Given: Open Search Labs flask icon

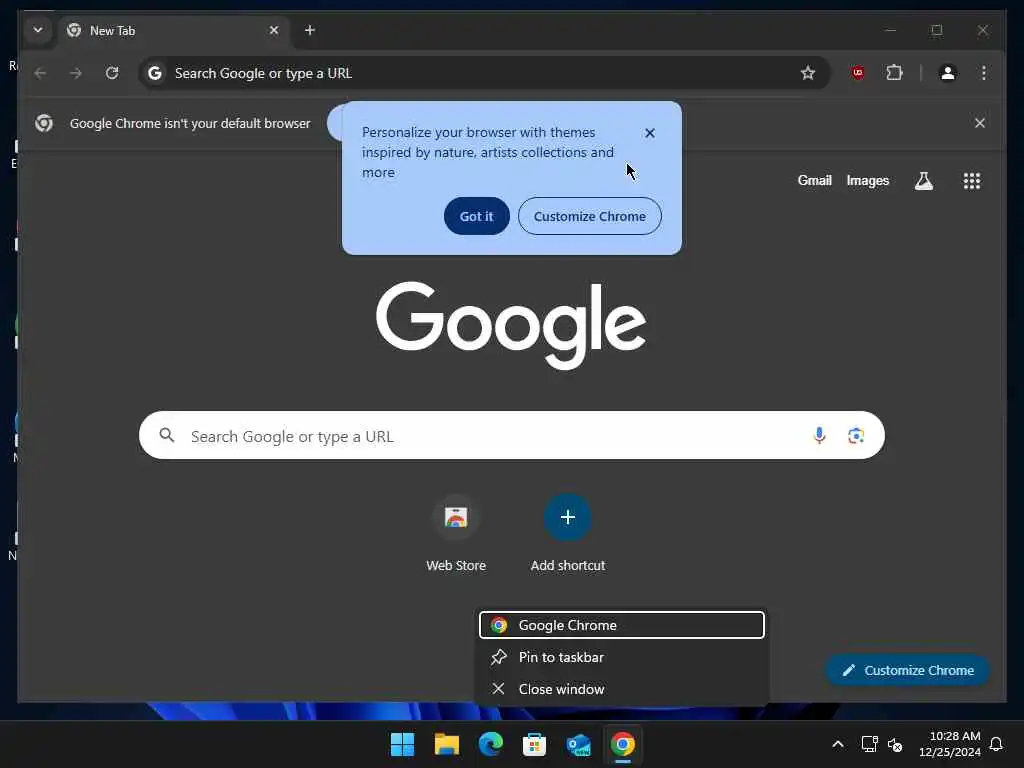Looking at the screenshot, I should [x=923, y=181].
